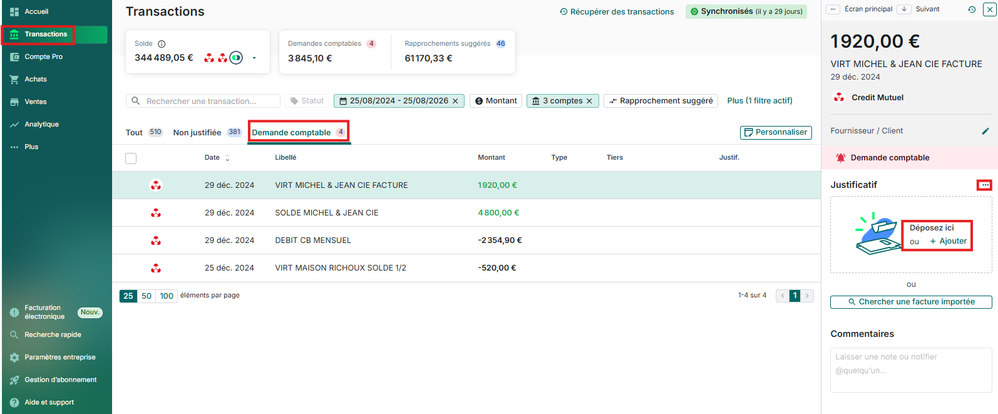Toggle the select-all transactions checkbox

pyautogui.click(x=131, y=158)
